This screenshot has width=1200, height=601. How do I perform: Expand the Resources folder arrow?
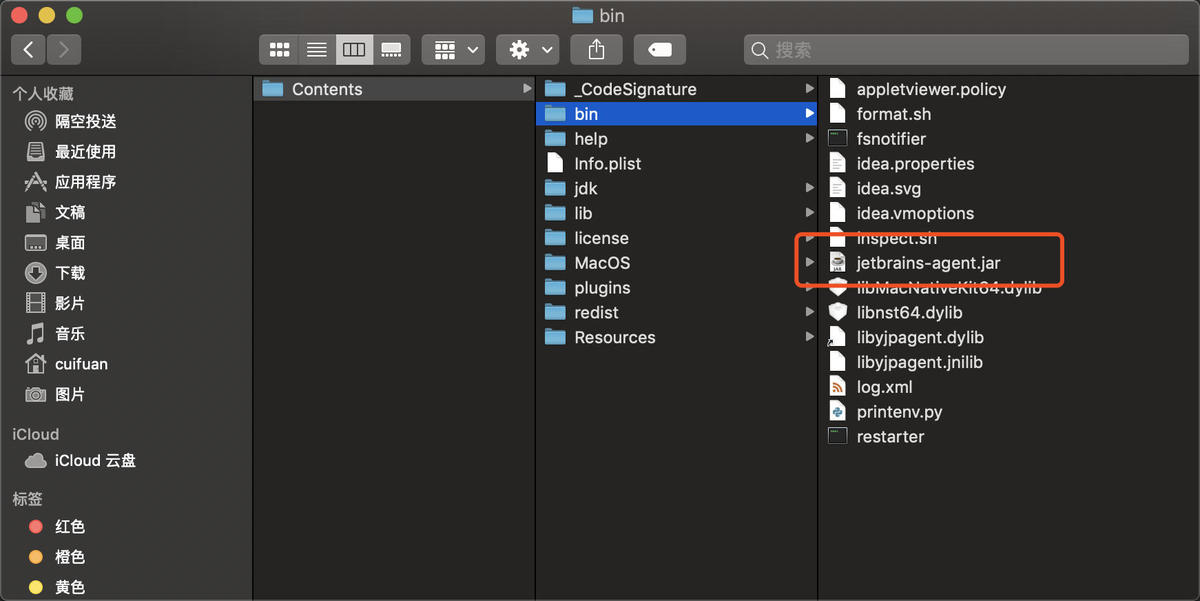(810, 337)
